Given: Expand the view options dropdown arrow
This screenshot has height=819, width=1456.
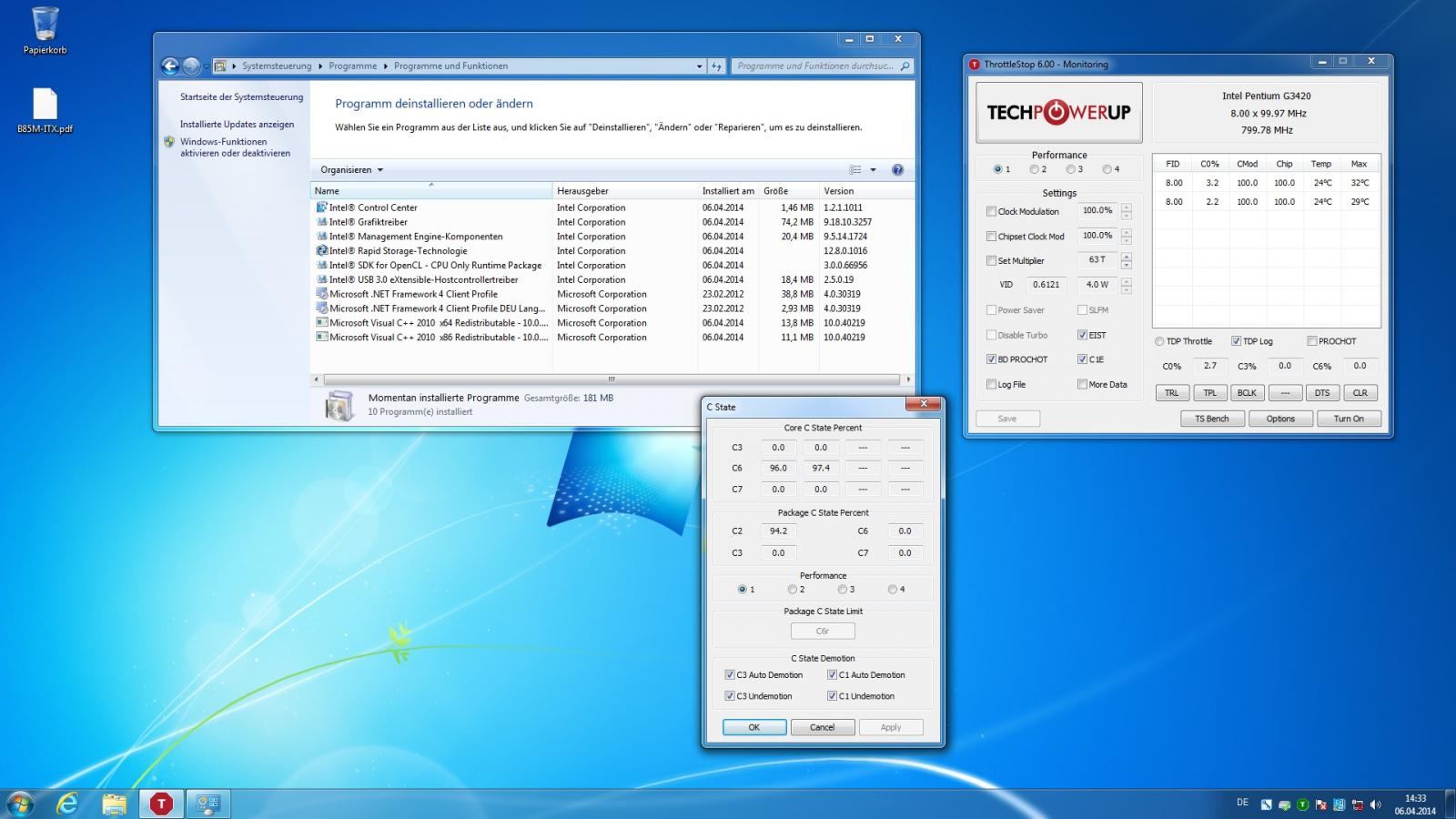Looking at the screenshot, I should [x=873, y=170].
